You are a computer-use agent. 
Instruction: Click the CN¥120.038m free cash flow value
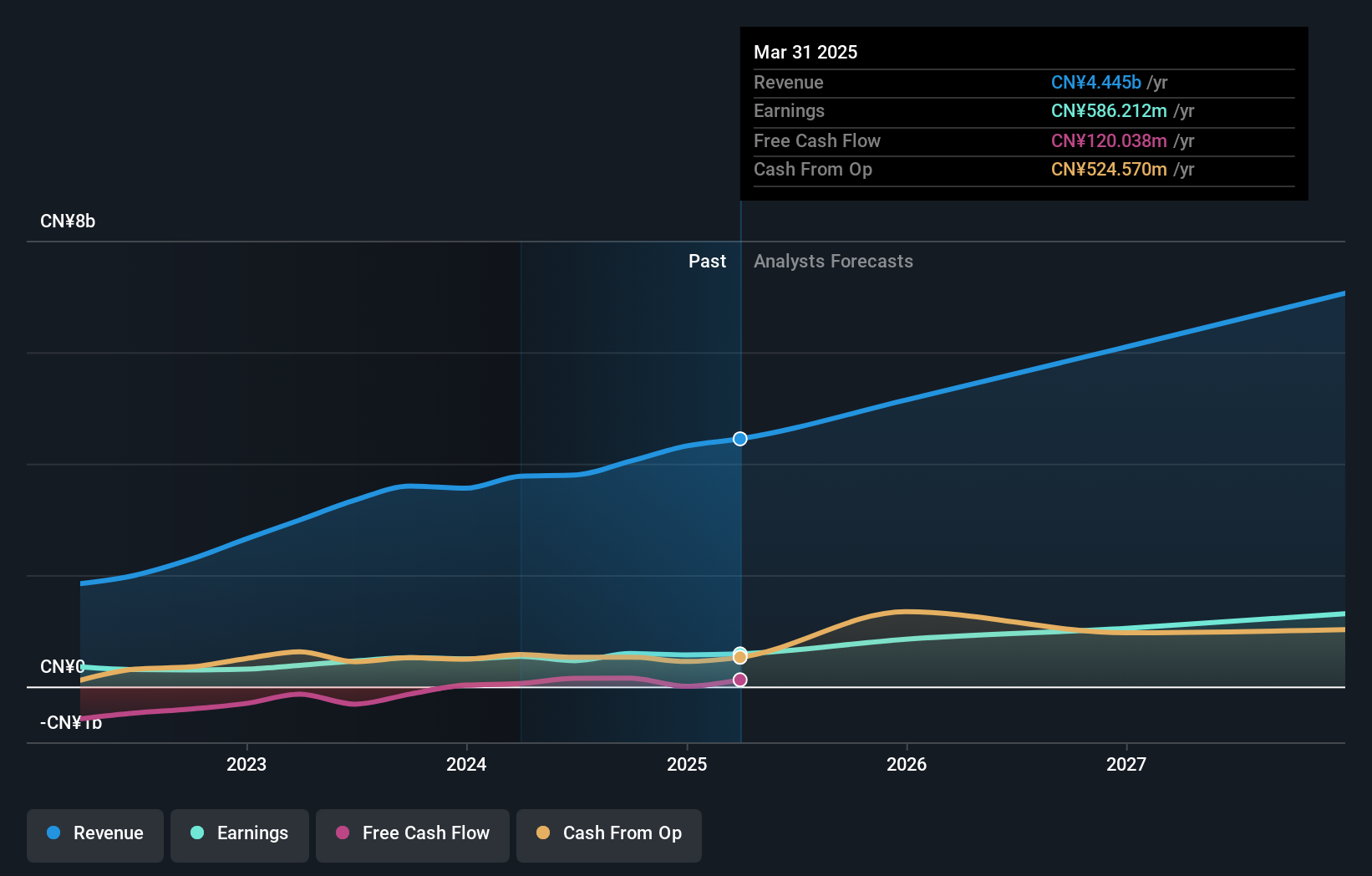1109,141
